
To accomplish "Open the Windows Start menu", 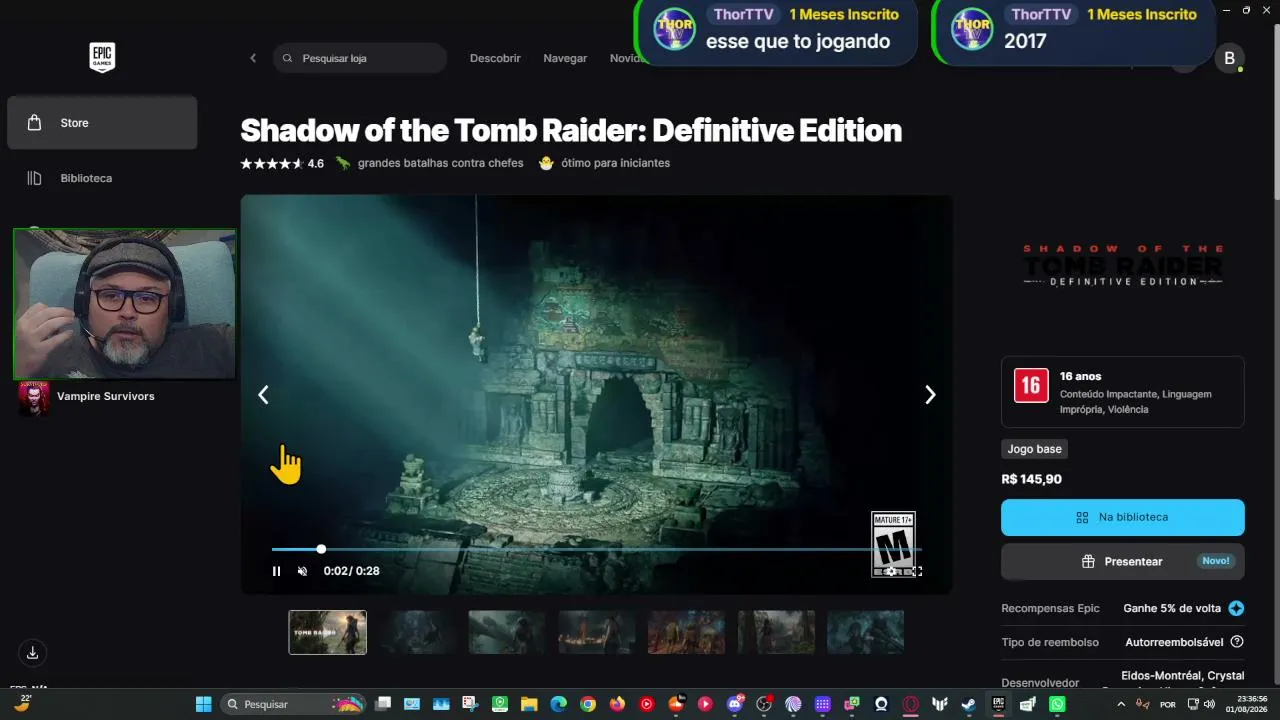I will click(x=204, y=704).
